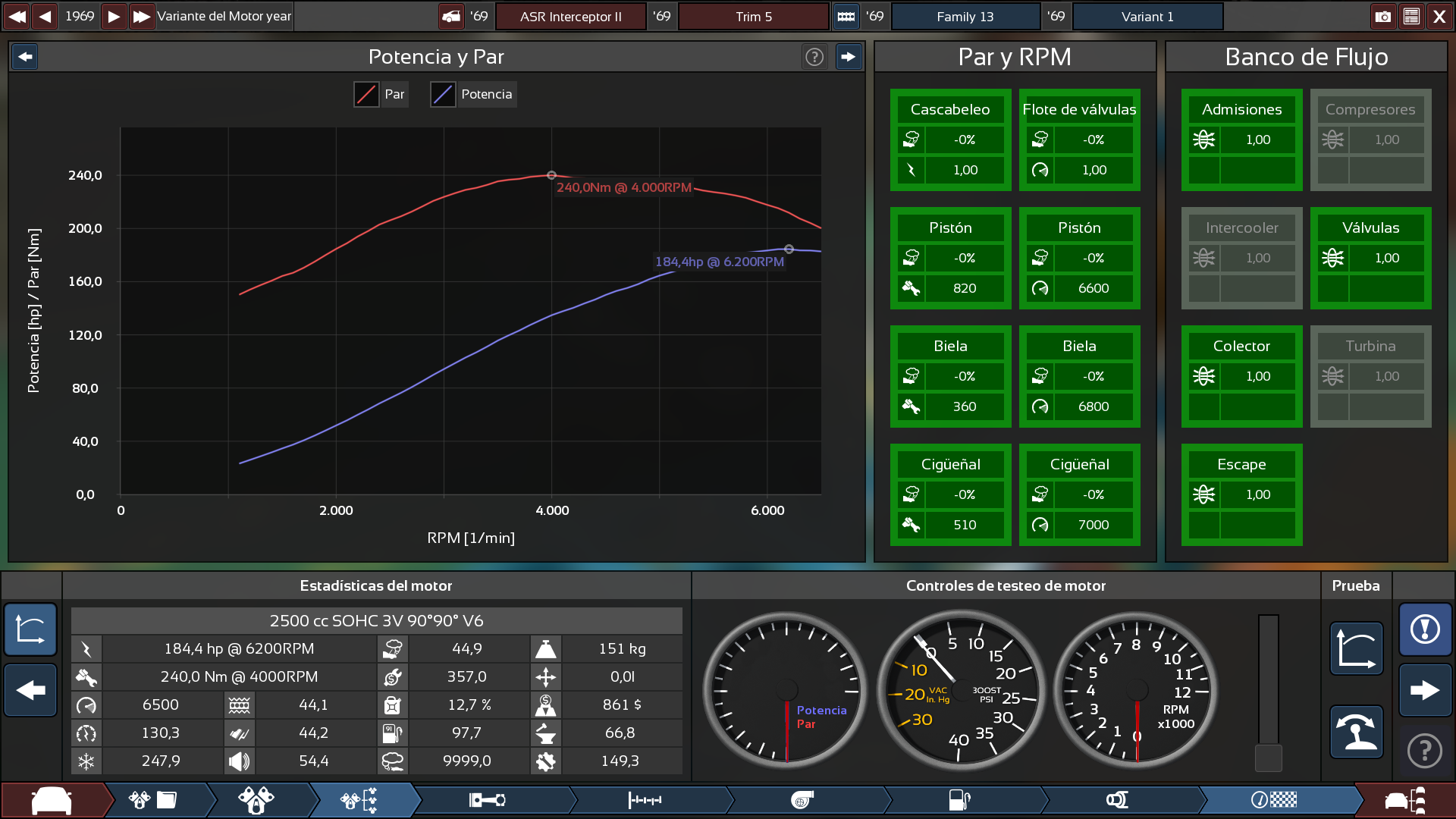Show next graph with right arrow in Potencia y Par

849,56
